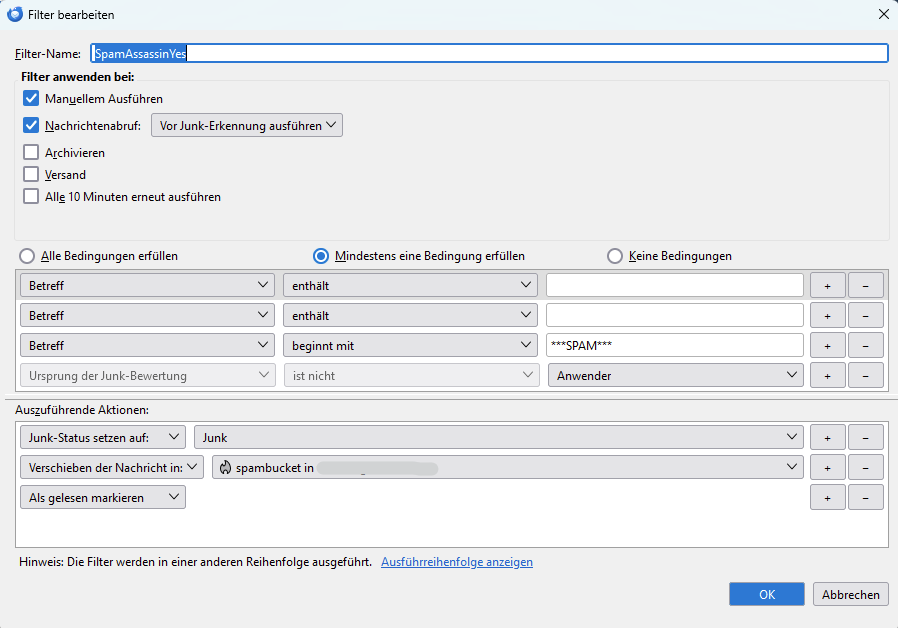Select Keine Bedingungen radio button
Screen dimensions: 898x628
615,256
